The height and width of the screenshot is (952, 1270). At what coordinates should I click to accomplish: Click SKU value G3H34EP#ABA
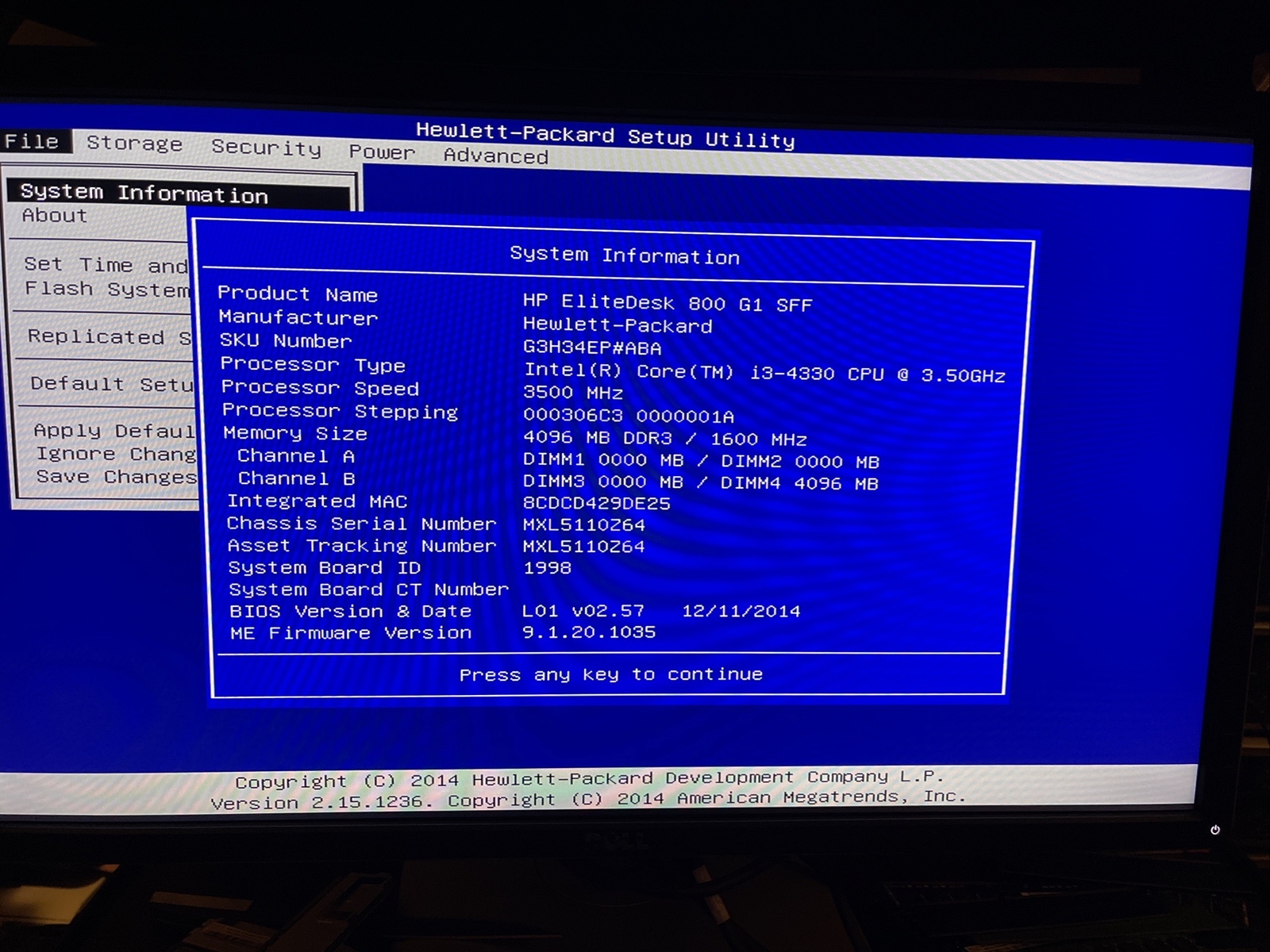click(592, 347)
